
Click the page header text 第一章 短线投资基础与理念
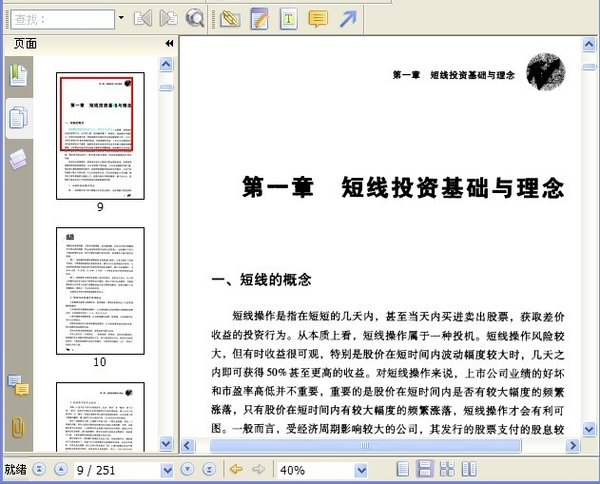click(x=453, y=75)
